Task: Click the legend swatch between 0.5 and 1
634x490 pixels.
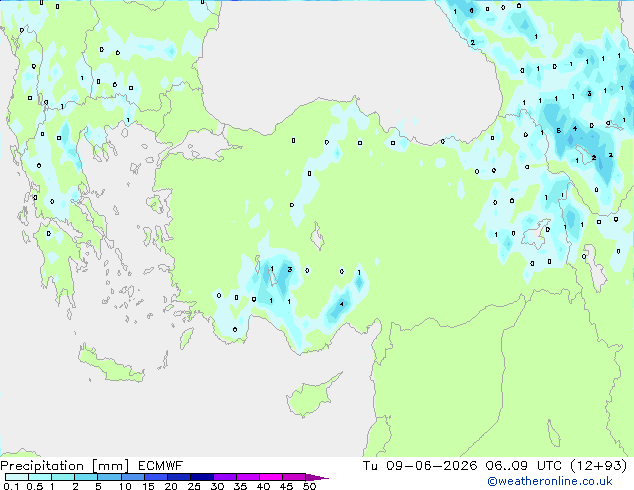Action: coord(40,477)
